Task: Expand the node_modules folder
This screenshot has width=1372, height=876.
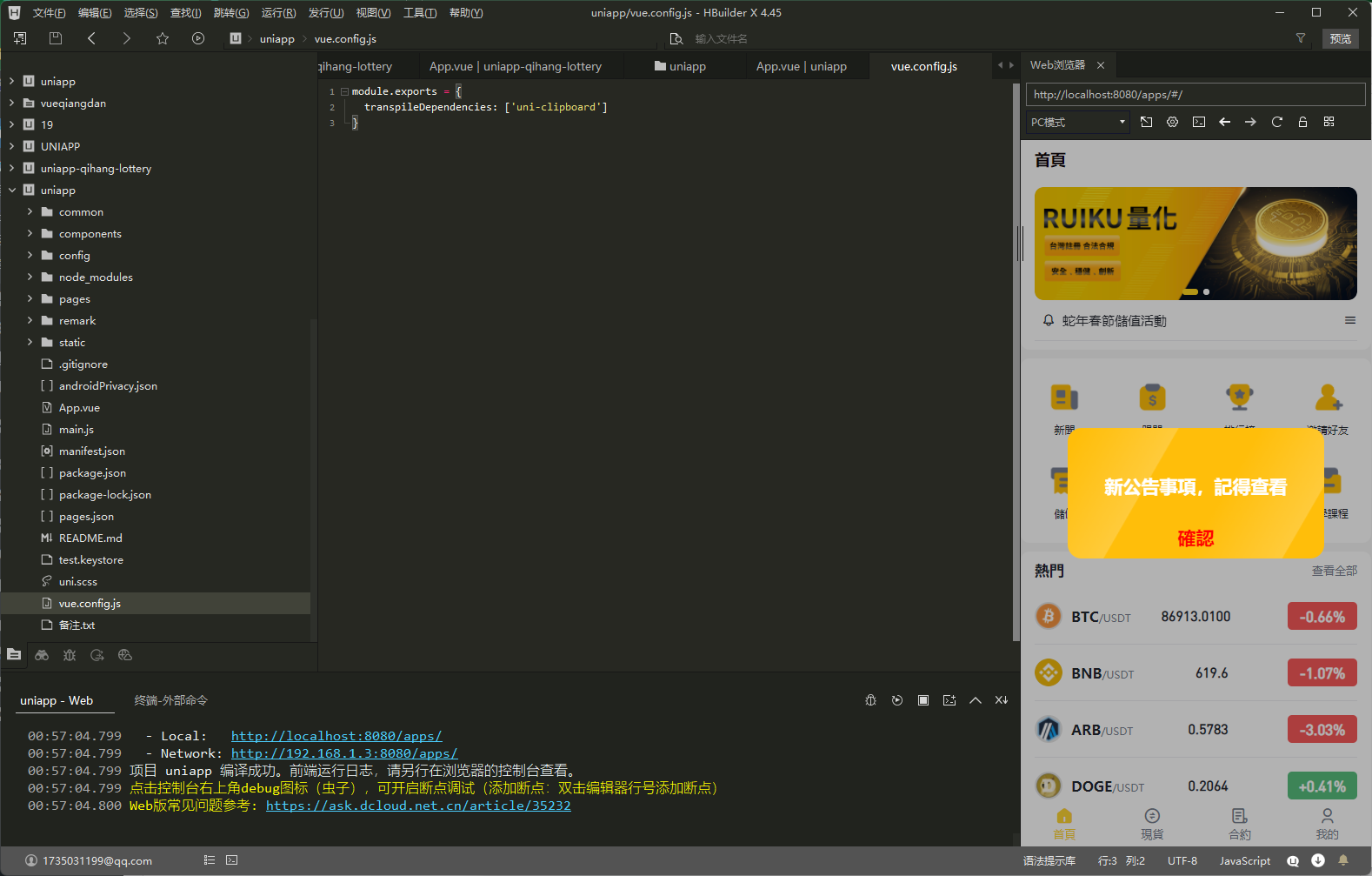Action: click(x=30, y=277)
